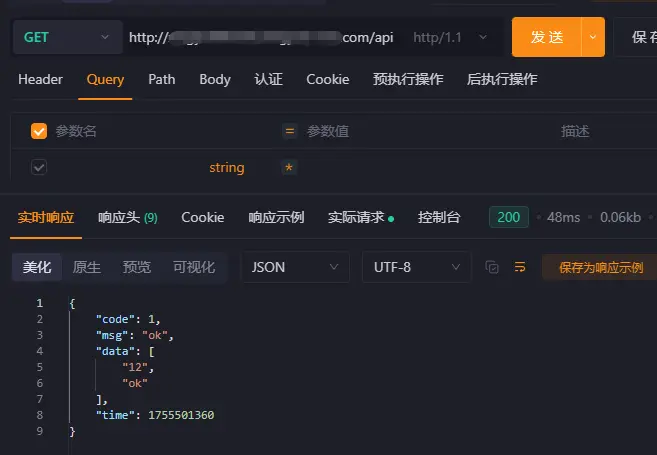Image resolution: width=657 pixels, height=455 pixels.
Task: Switch to the Body tab
Action: 215,79
